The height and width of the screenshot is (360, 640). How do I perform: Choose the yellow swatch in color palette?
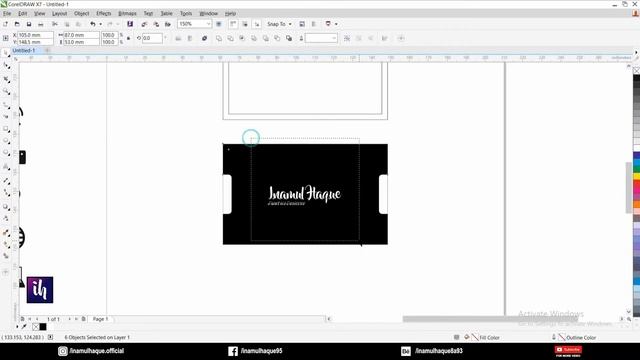point(637,176)
